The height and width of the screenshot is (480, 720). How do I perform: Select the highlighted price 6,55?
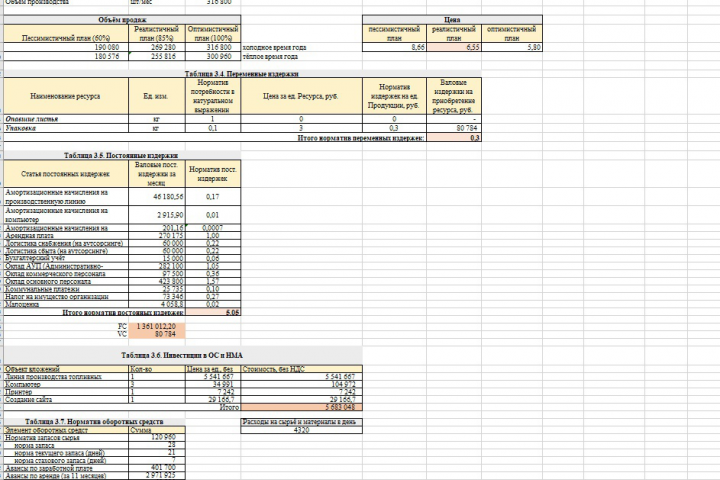(454, 47)
